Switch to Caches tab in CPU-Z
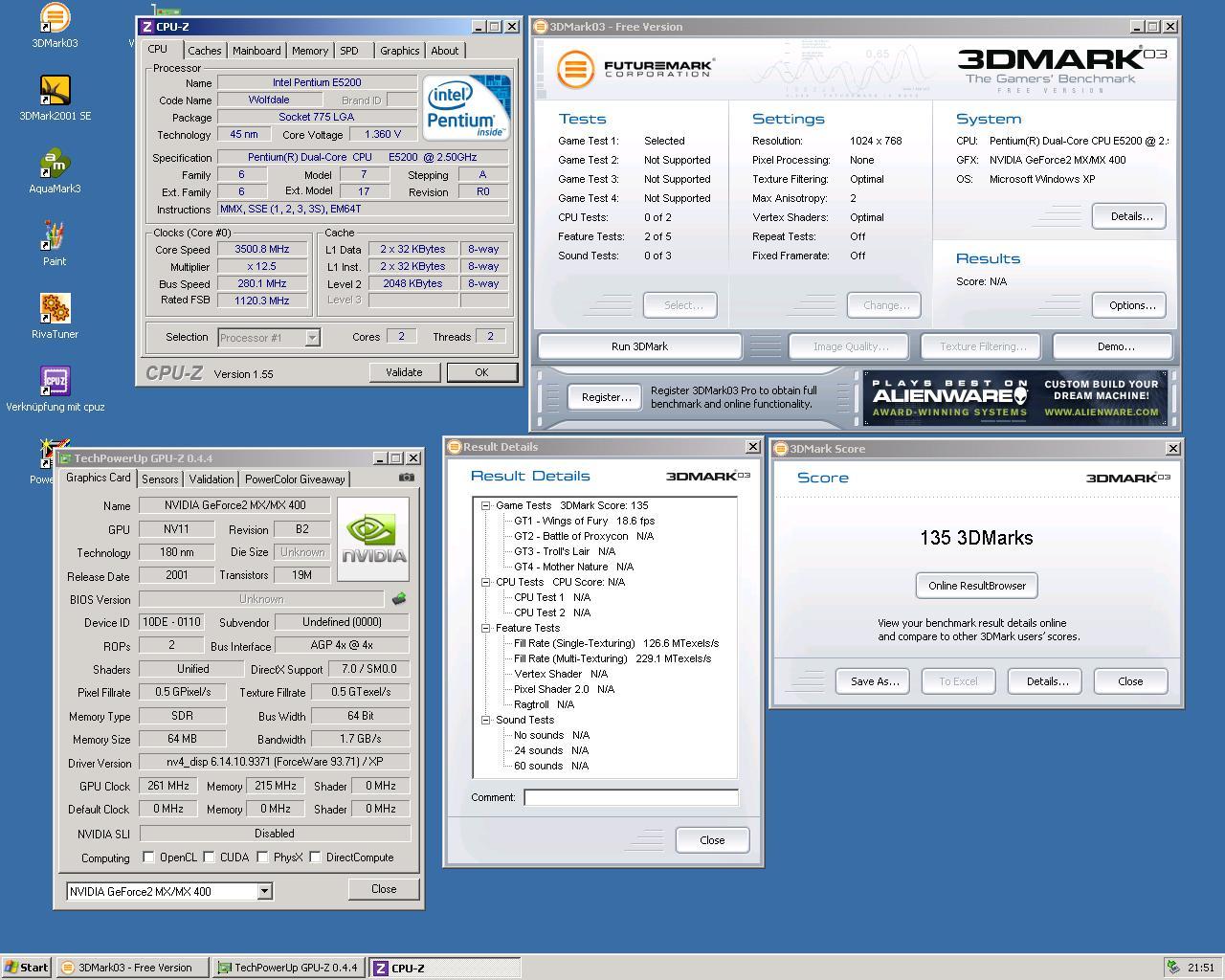Image resolution: width=1225 pixels, height=980 pixels. [204, 51]
